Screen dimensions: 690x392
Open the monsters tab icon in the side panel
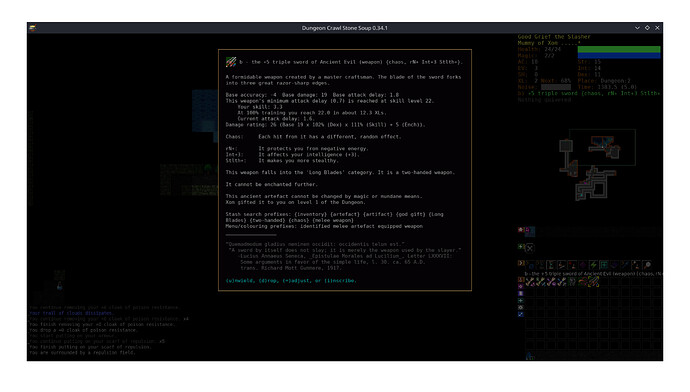(x=520, y=230)
